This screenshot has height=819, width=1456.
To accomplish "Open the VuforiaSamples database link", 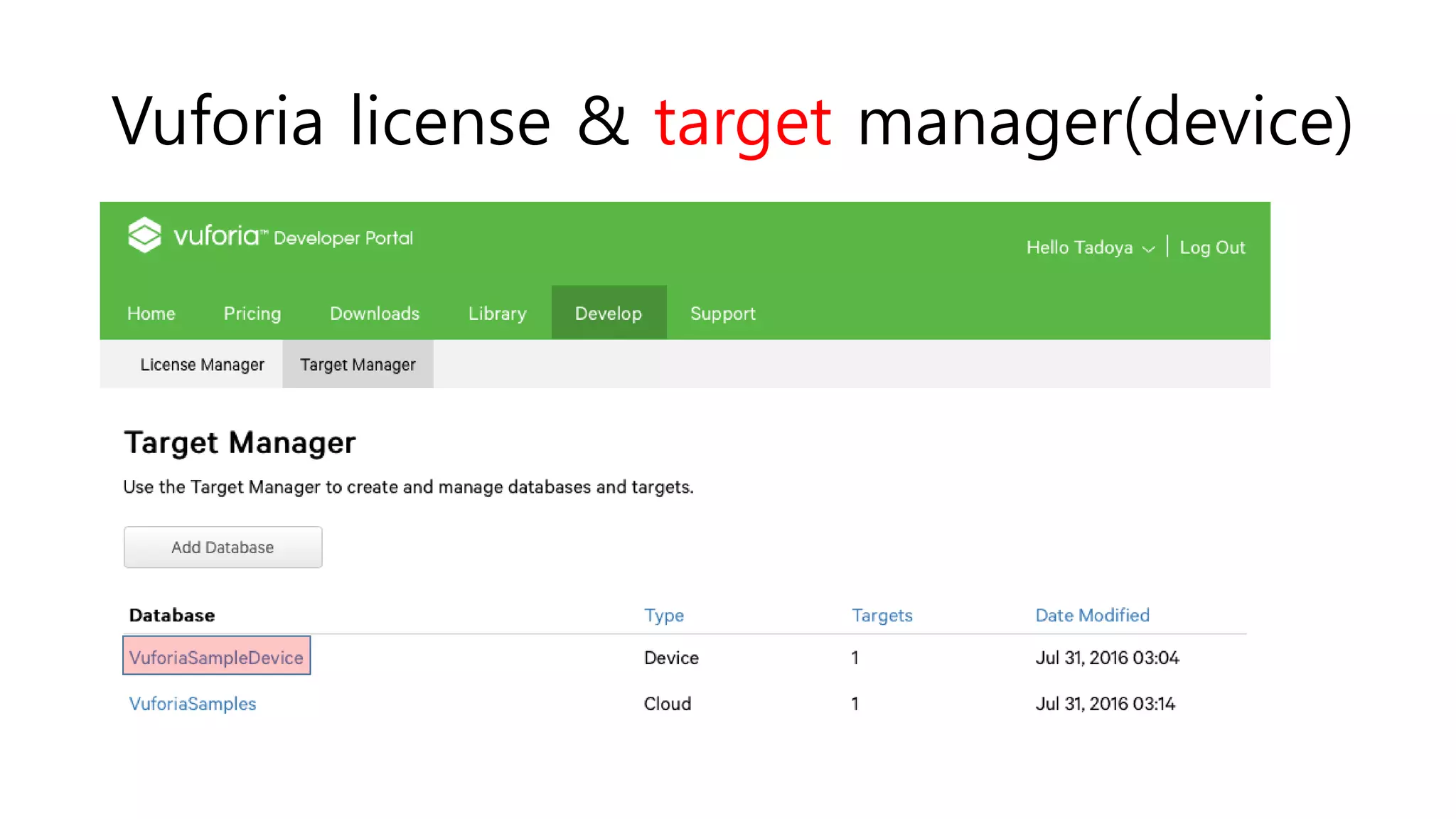I will [x=193, y=704].
